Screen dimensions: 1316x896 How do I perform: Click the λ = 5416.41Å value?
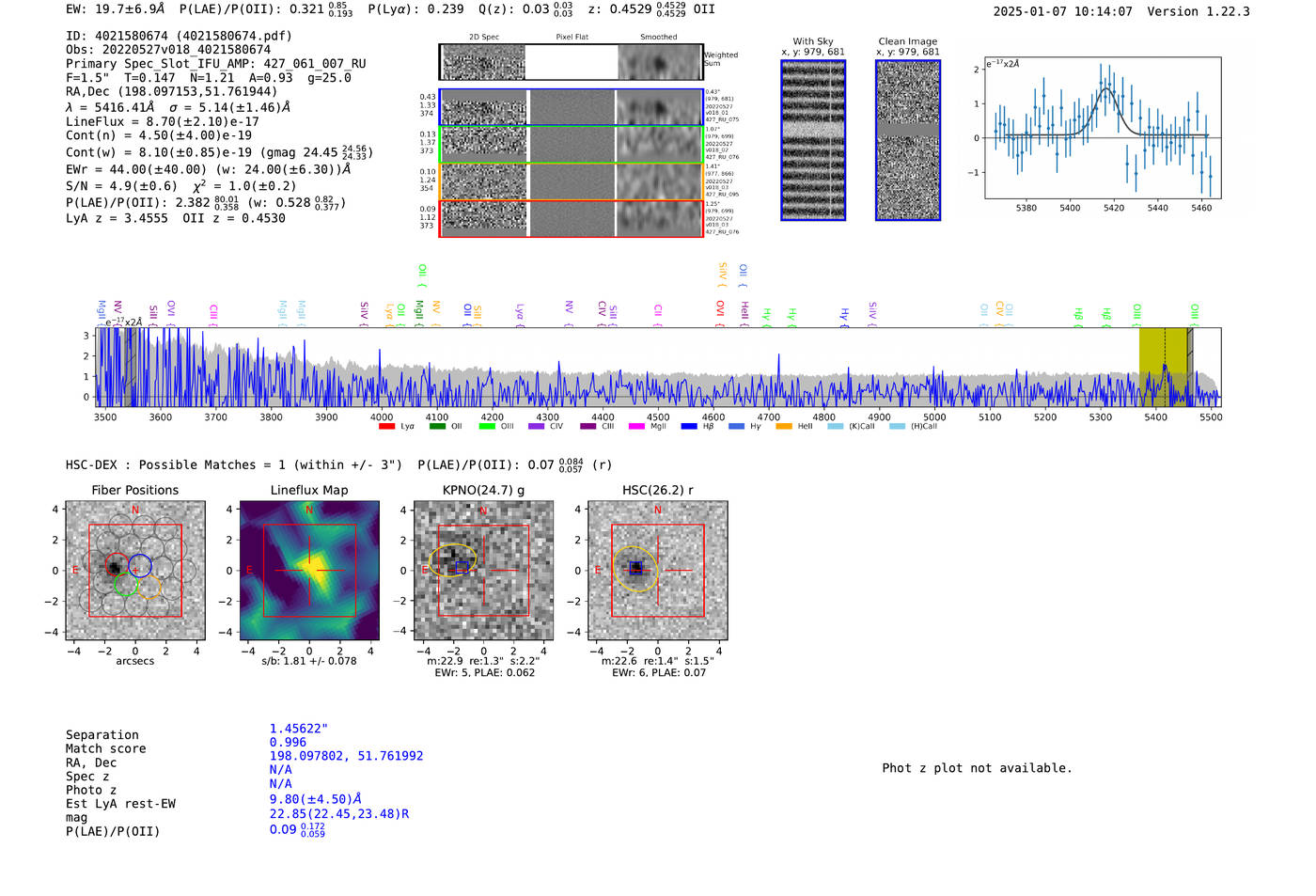point(110,107)
